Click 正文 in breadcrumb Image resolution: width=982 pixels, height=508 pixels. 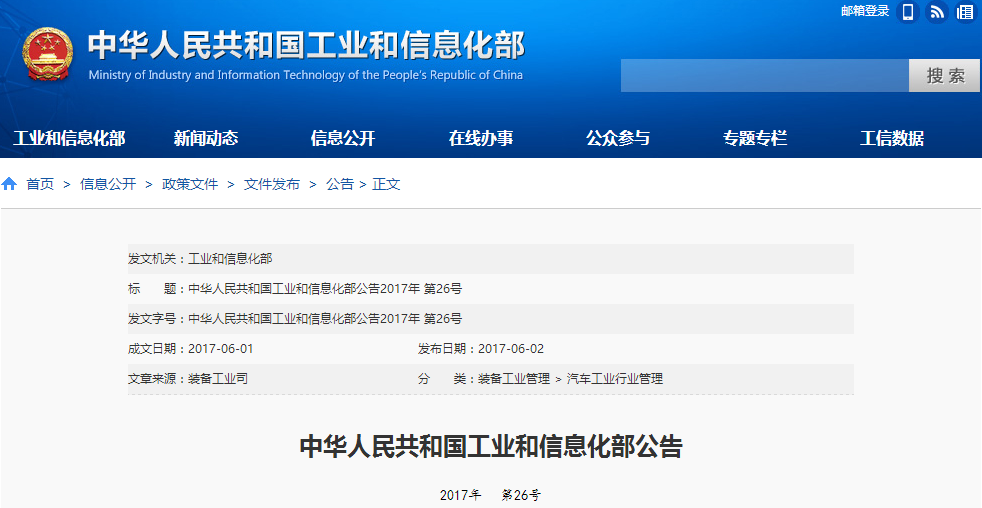(x=386, y=184)
